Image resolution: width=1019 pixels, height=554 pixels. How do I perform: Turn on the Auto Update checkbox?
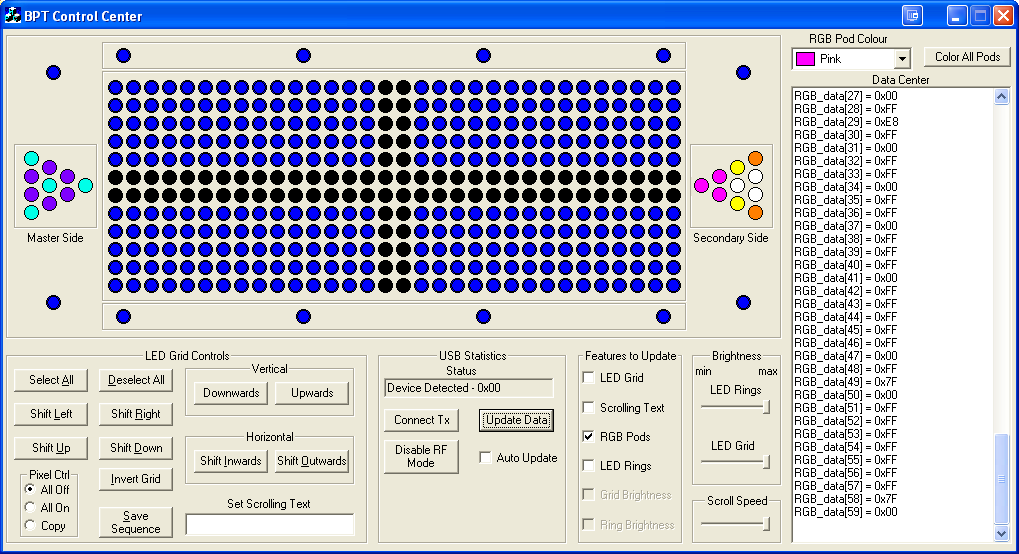pyautogui.click(x=486, y=458)
